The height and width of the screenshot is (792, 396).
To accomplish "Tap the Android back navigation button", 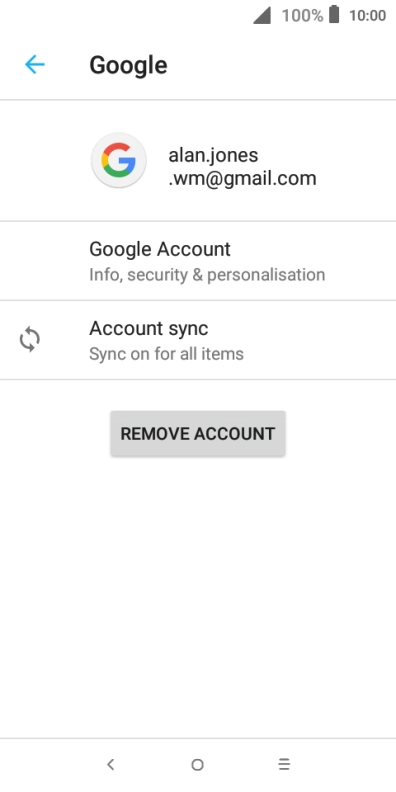I will pyautogui.click(x=111, y=765).
